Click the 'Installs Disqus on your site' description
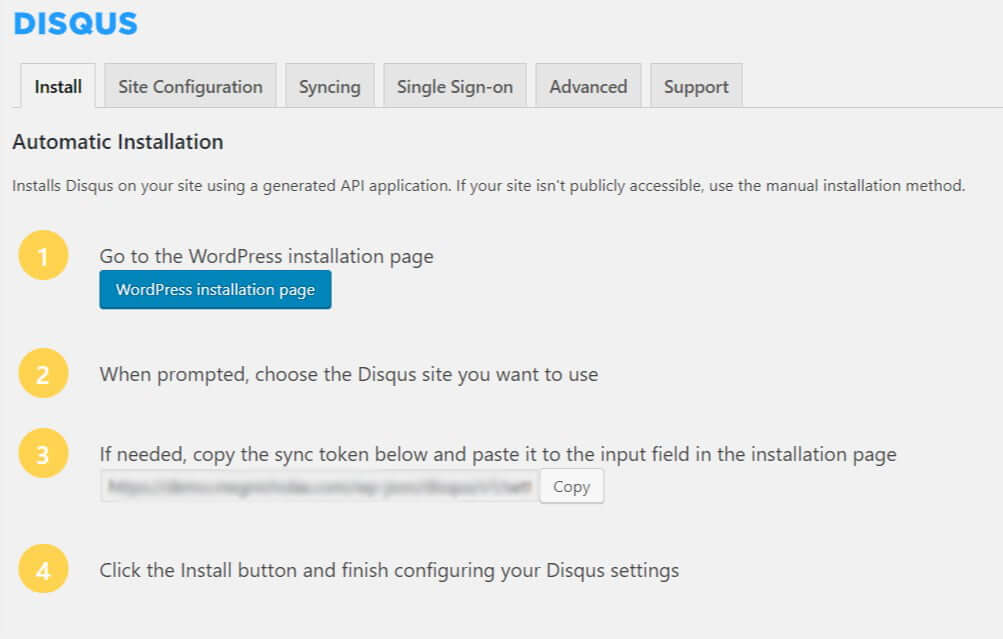The width and height of the screenshot is (1003, 639). click(x=488, y=185)
